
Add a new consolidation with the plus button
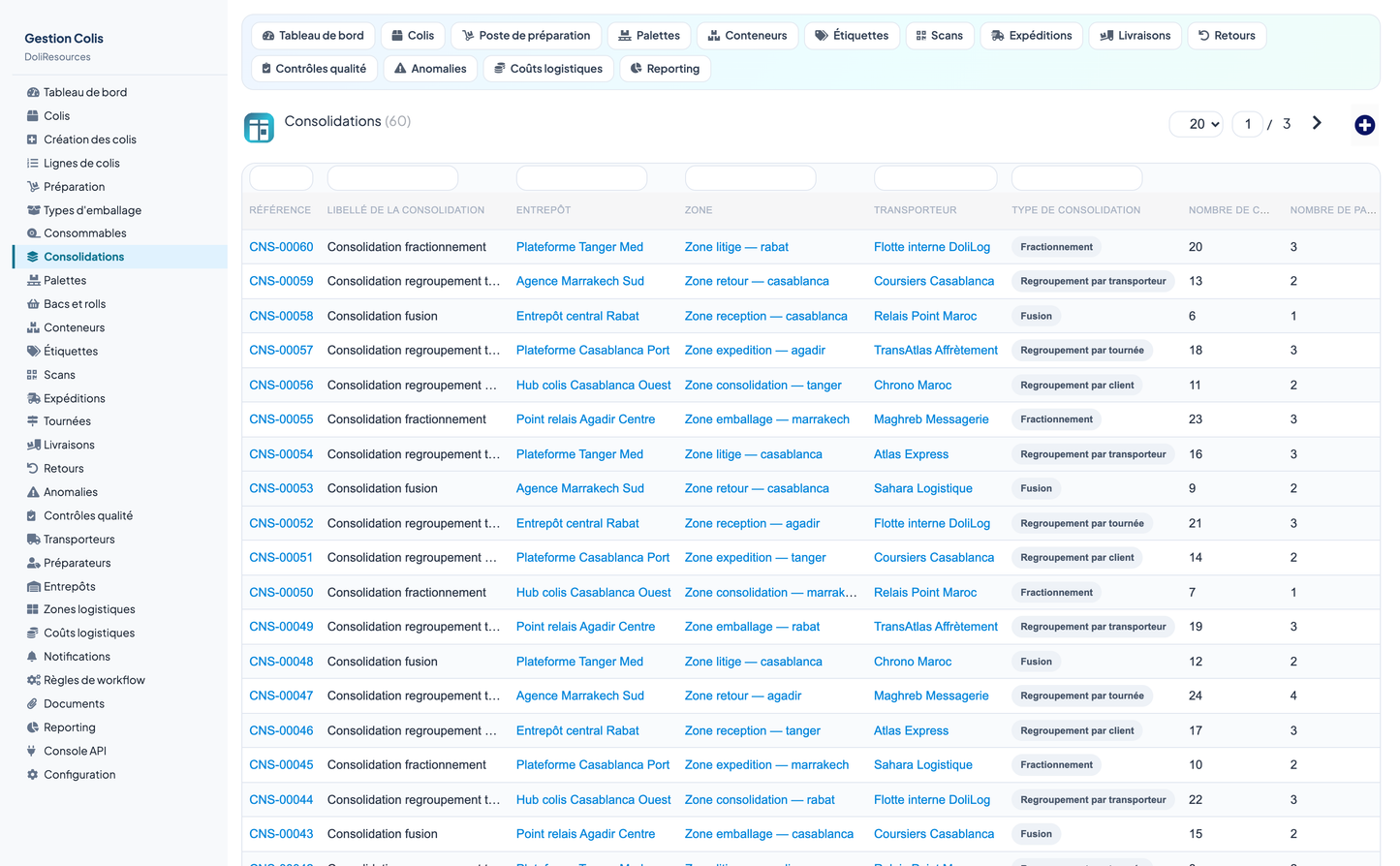tap(1364, 125)
